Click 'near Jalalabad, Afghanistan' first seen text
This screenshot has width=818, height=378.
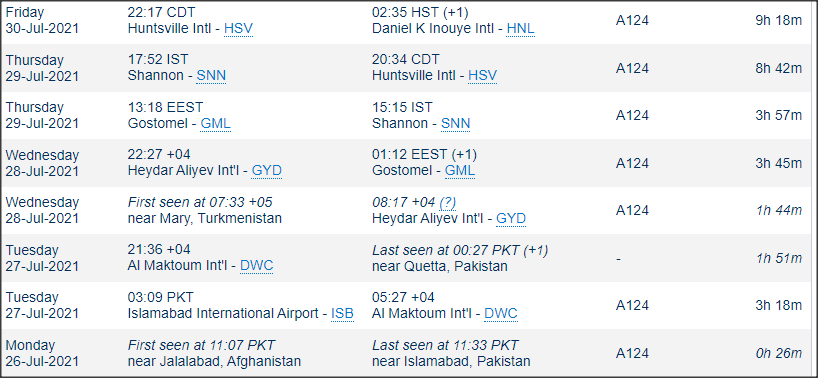point(214,361)
